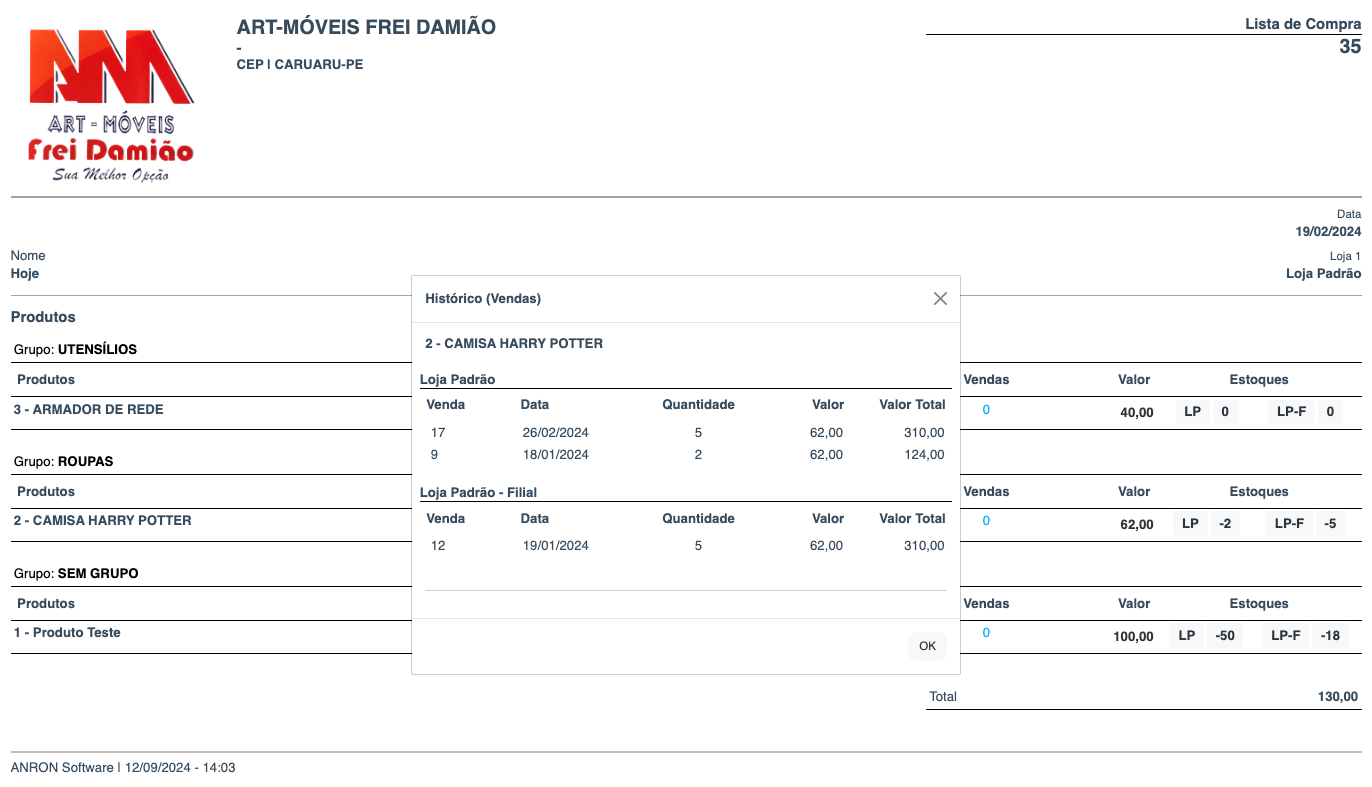Click product 3 - ARMADOR DE REDE
1372x787 pixels.
click(89, 410)
